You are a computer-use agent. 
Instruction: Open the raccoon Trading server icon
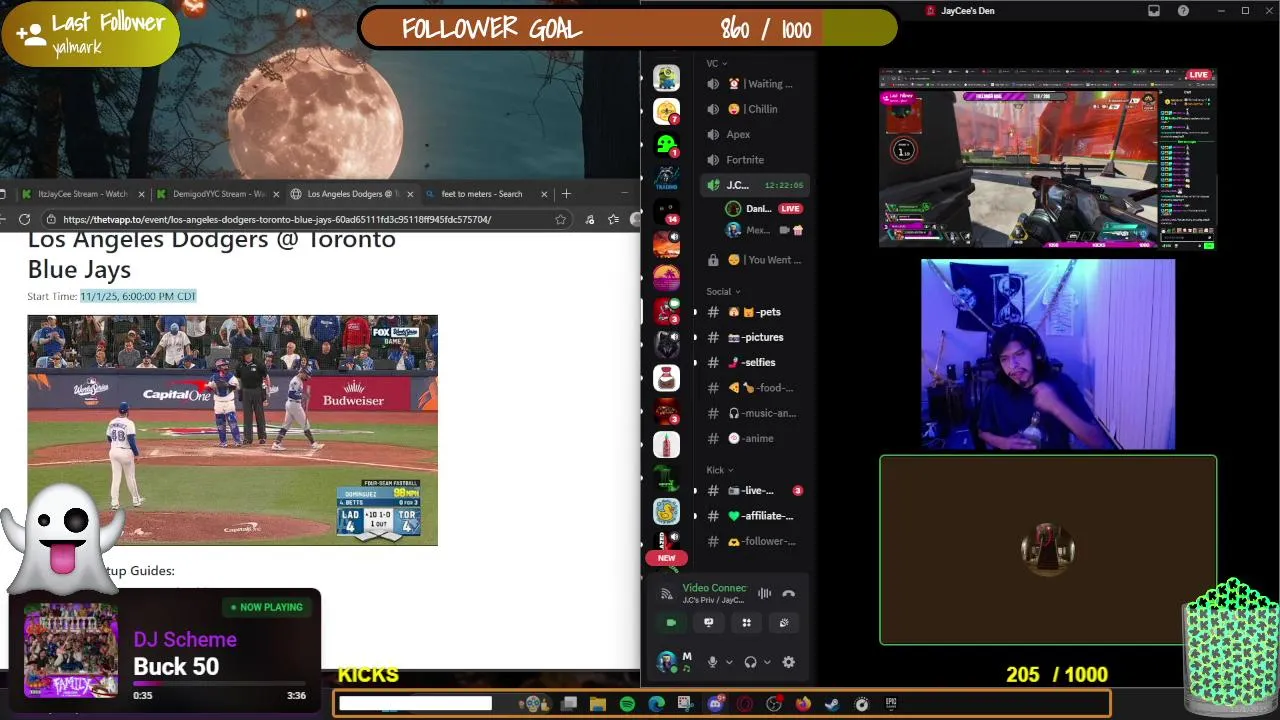[666, 178]
